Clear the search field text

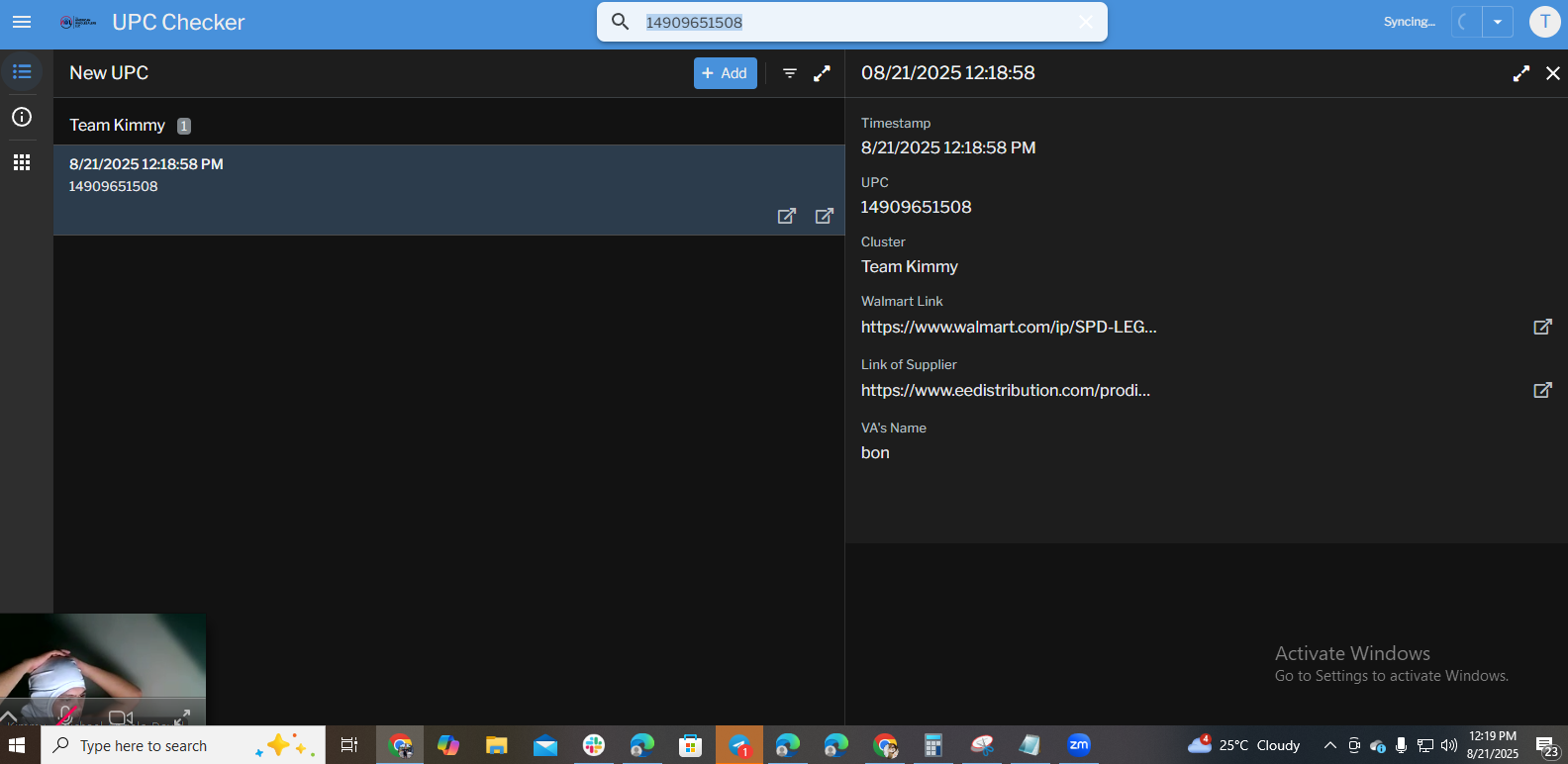click(x=1086, y=22)
